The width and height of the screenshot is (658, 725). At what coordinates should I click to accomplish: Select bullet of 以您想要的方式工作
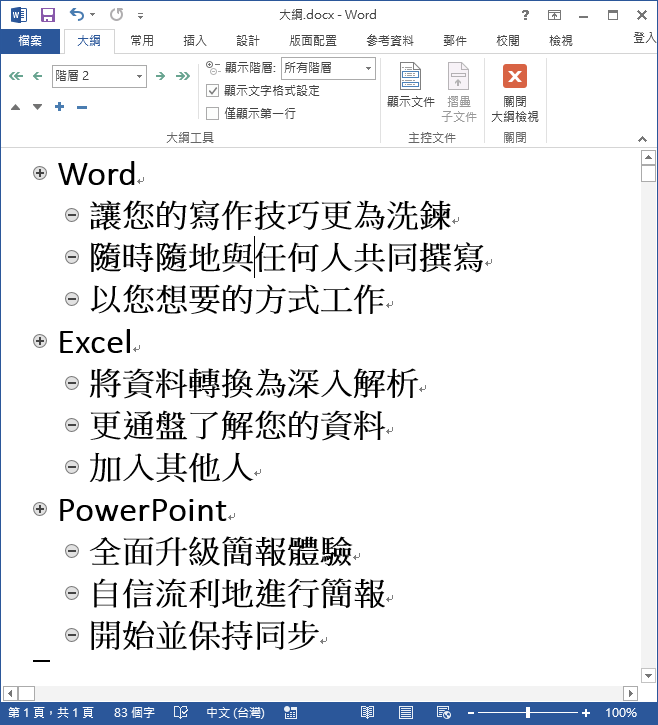[x=72, y=299]
